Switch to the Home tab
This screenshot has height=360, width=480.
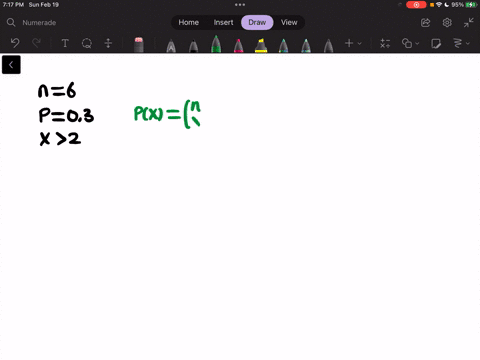coord(189,22)
